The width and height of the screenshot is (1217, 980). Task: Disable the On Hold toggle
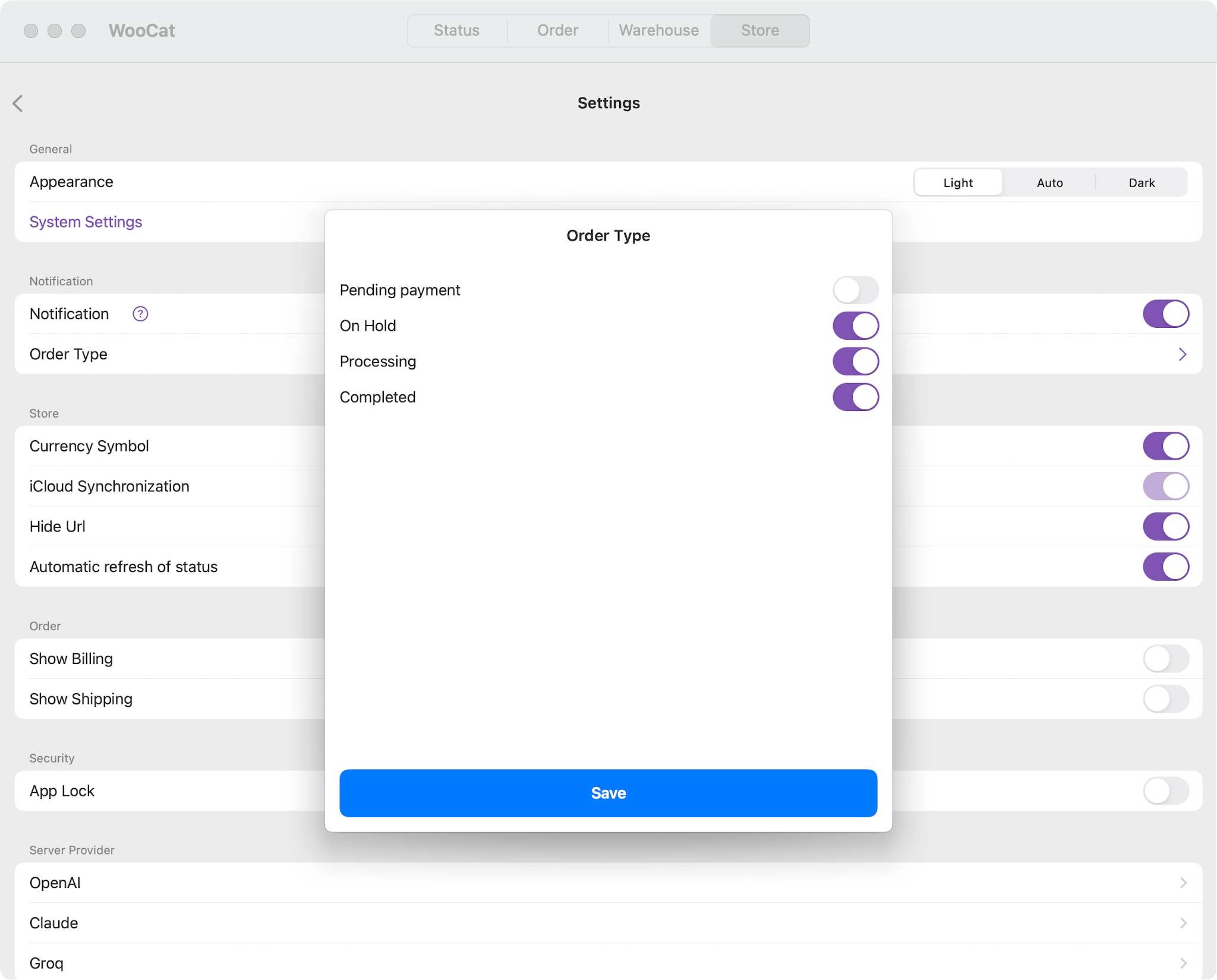(856, 325)
